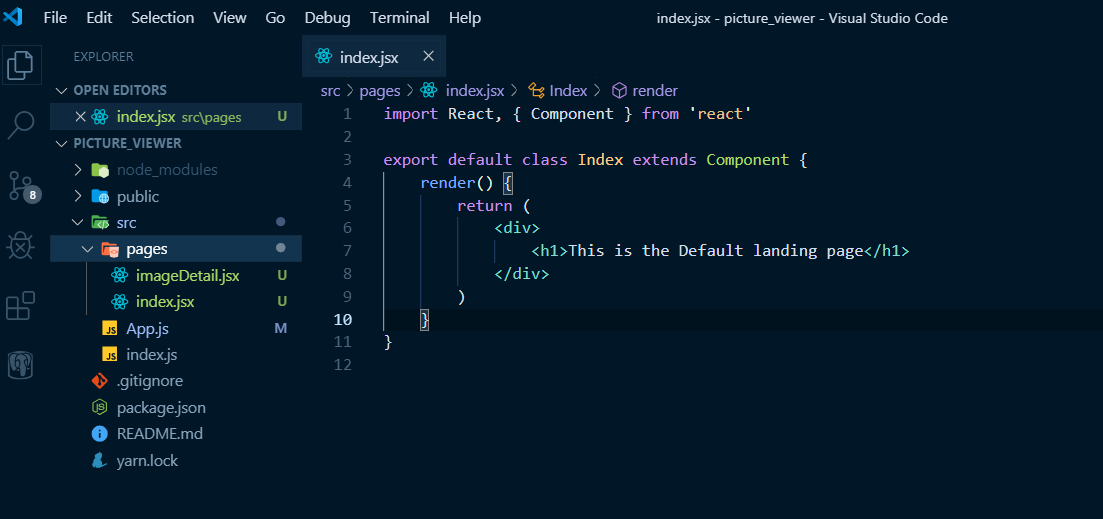This screenshot has height=519, width=1103.
Task: Open index.js in the explorer
Action: click(151, 354)
